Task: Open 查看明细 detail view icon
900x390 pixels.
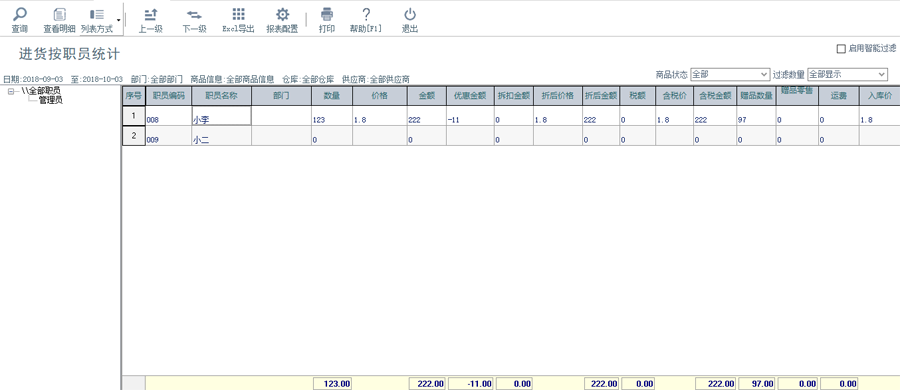Action: pos(60,14)
